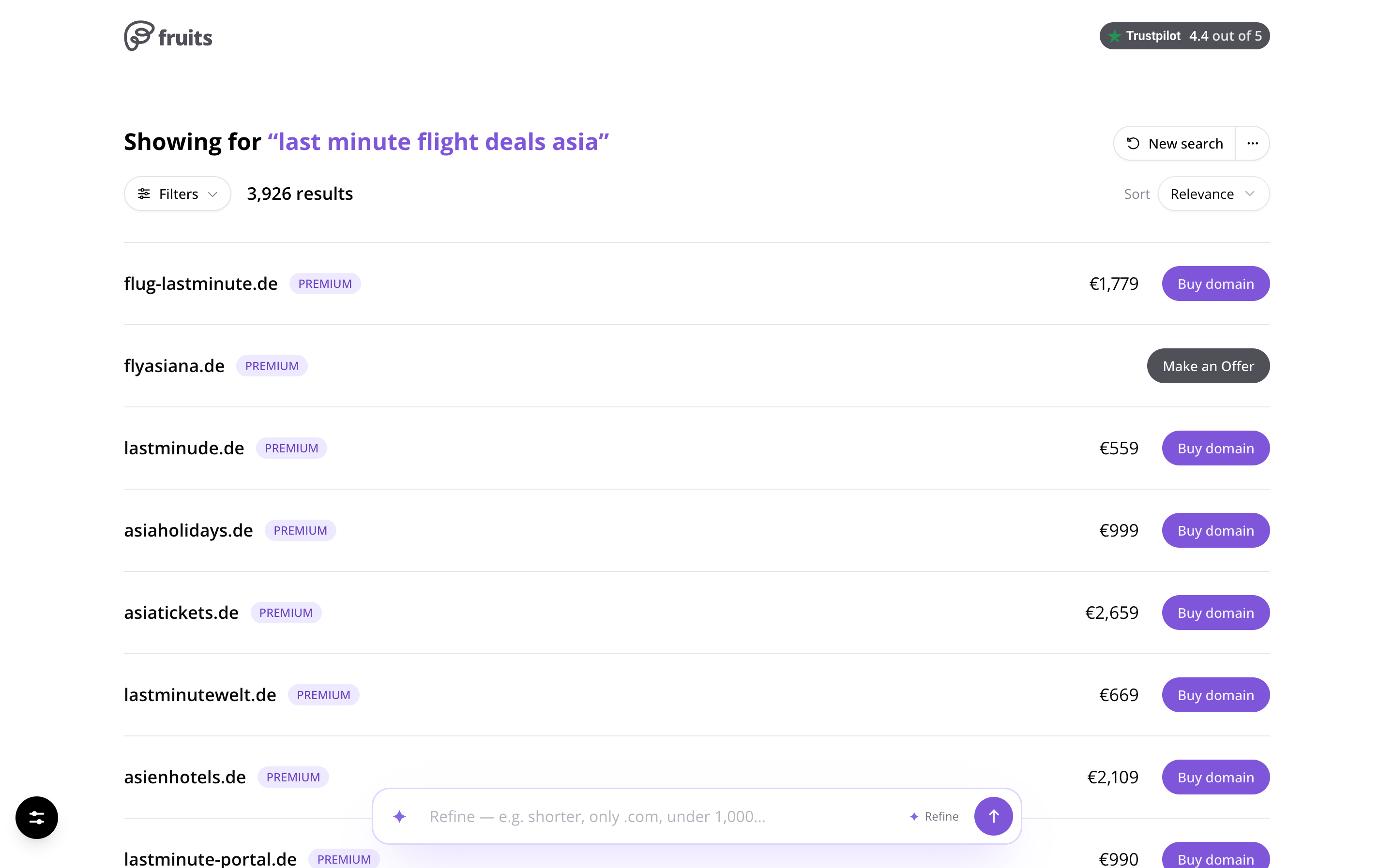The width and height of the screenshot is (1394, 868).
Task: Submit refinement with the purple arrow button
Action: click(x=993, y=816)
